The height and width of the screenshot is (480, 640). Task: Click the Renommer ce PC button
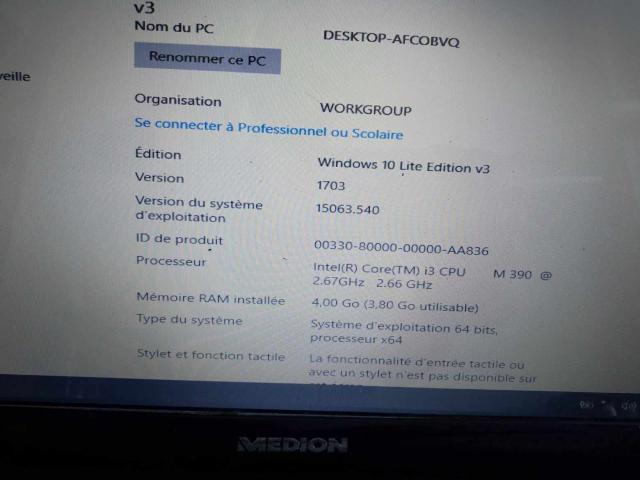(207, 58)
